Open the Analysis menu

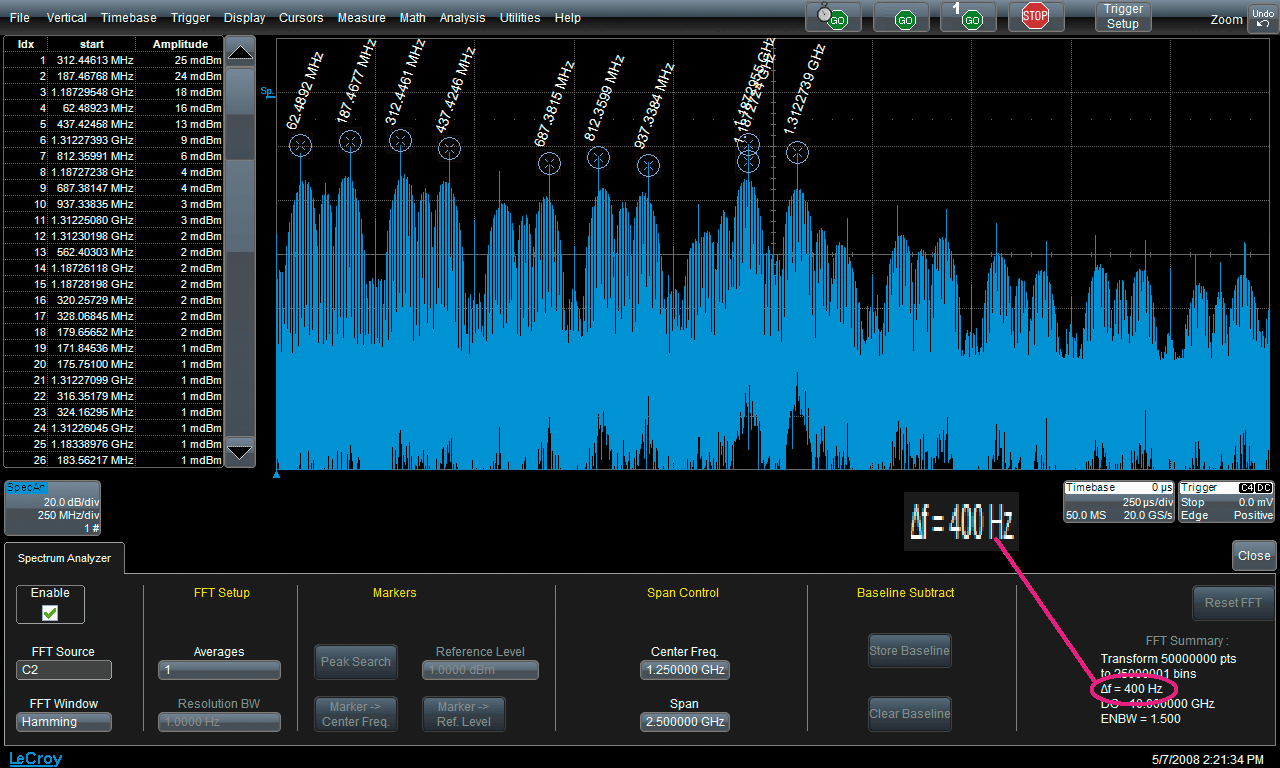pyautogui.click(x=462, y=18)
